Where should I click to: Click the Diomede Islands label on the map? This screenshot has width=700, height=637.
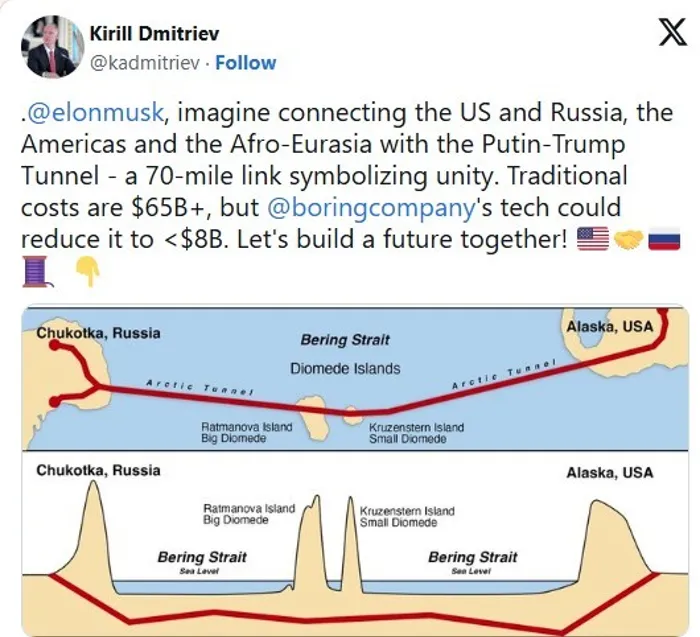coord(345,368)
